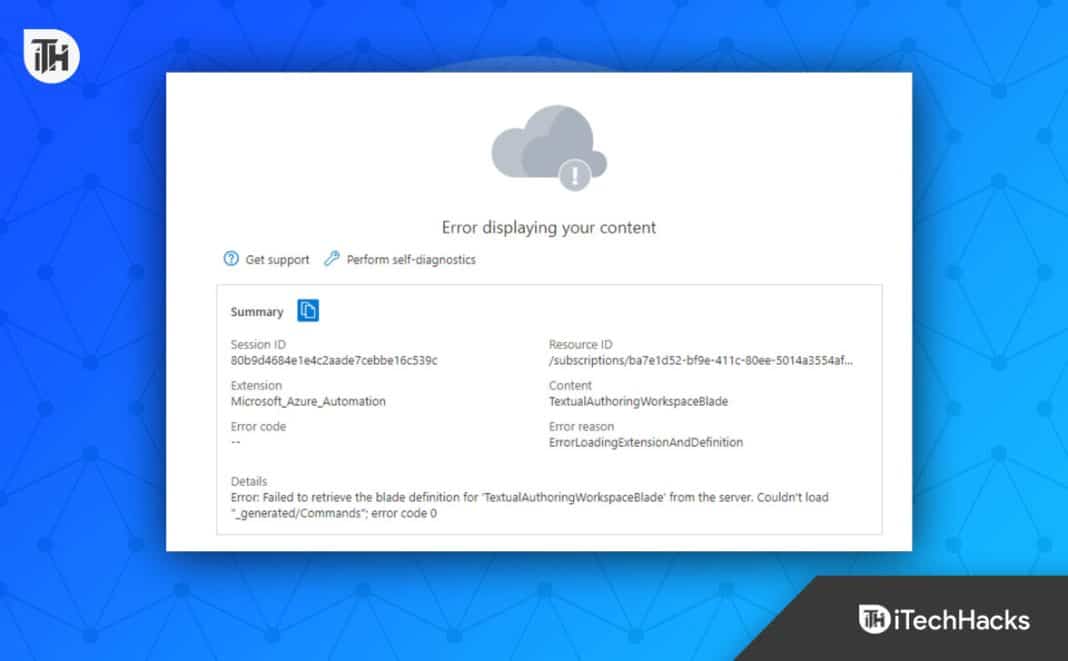Click the Error code dashes value
This screenshot has width=1068, height=661.
click(236, 442)
